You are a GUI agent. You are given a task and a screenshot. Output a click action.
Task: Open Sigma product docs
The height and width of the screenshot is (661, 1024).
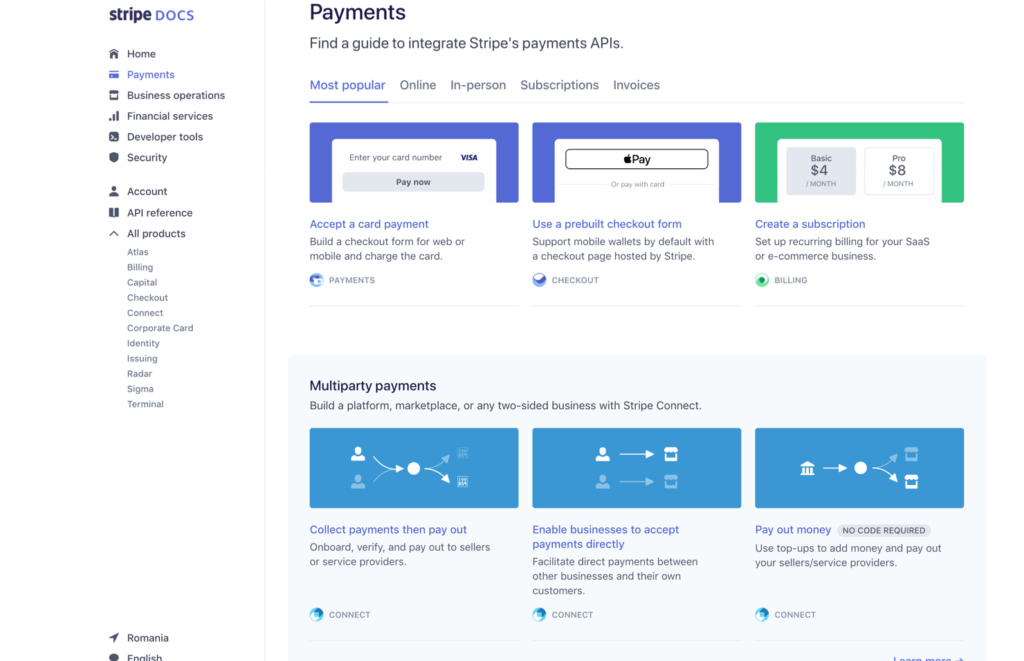140,389
